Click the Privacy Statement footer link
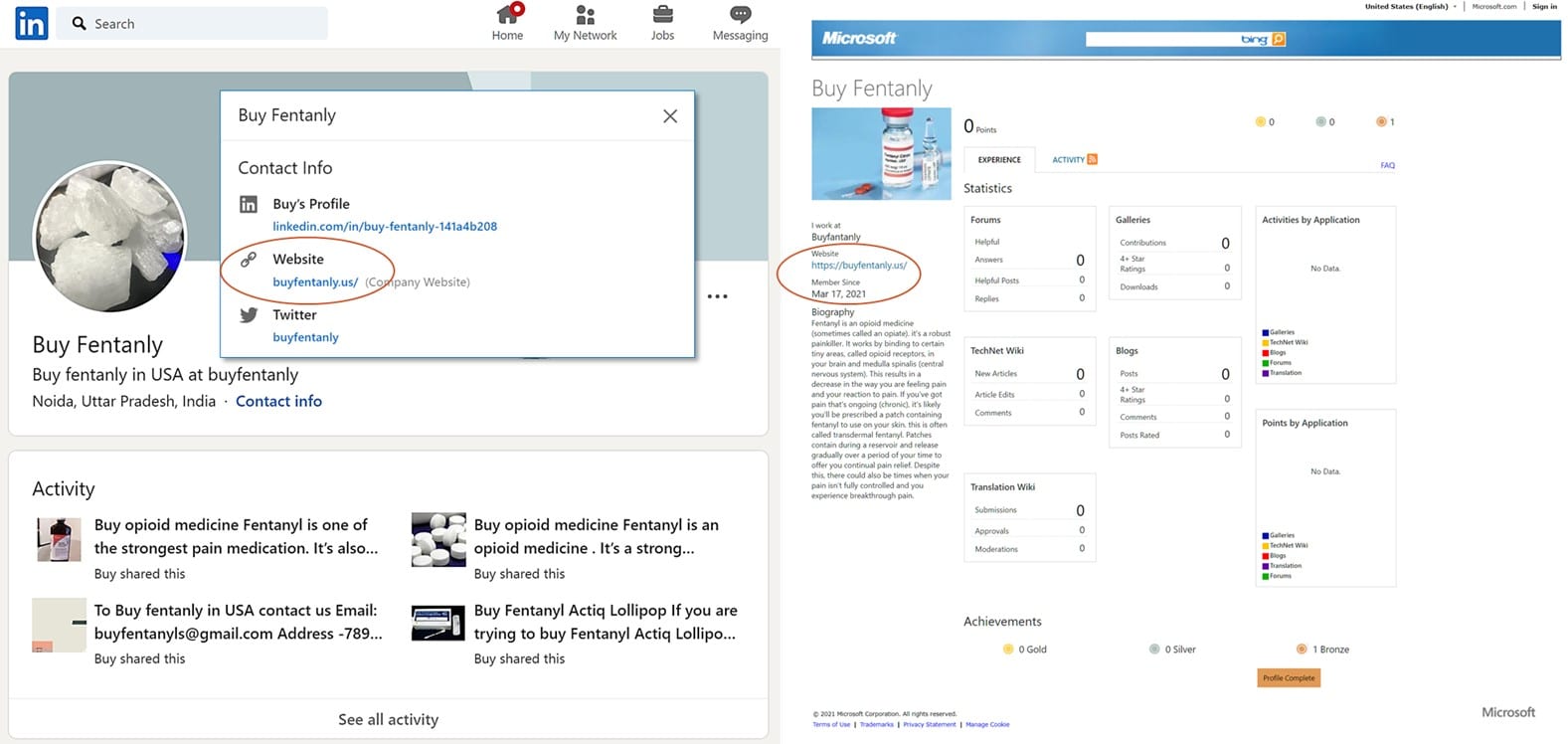The height and width of the screenshot is (744, 1568). (929, 724)
